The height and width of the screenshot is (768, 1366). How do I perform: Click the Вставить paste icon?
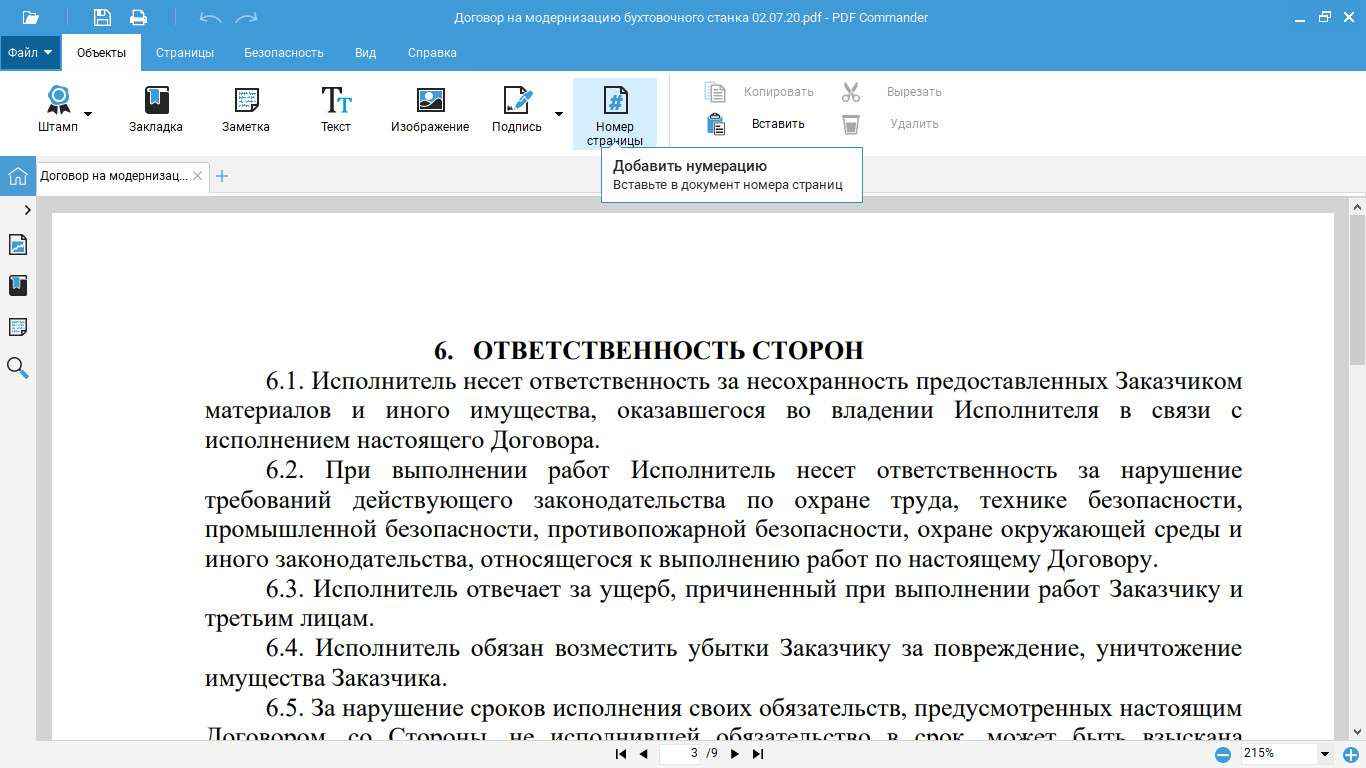[x=715, y=124]
